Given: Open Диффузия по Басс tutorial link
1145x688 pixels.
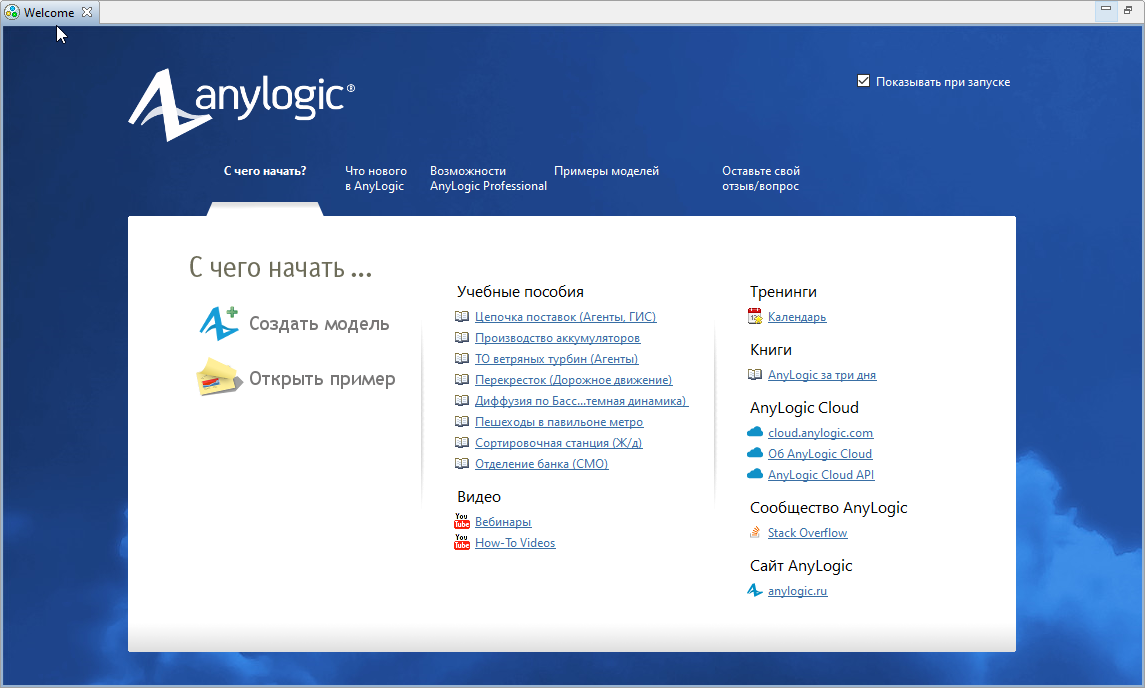Looking at the screenshot, I should click(x=581, y=401).
